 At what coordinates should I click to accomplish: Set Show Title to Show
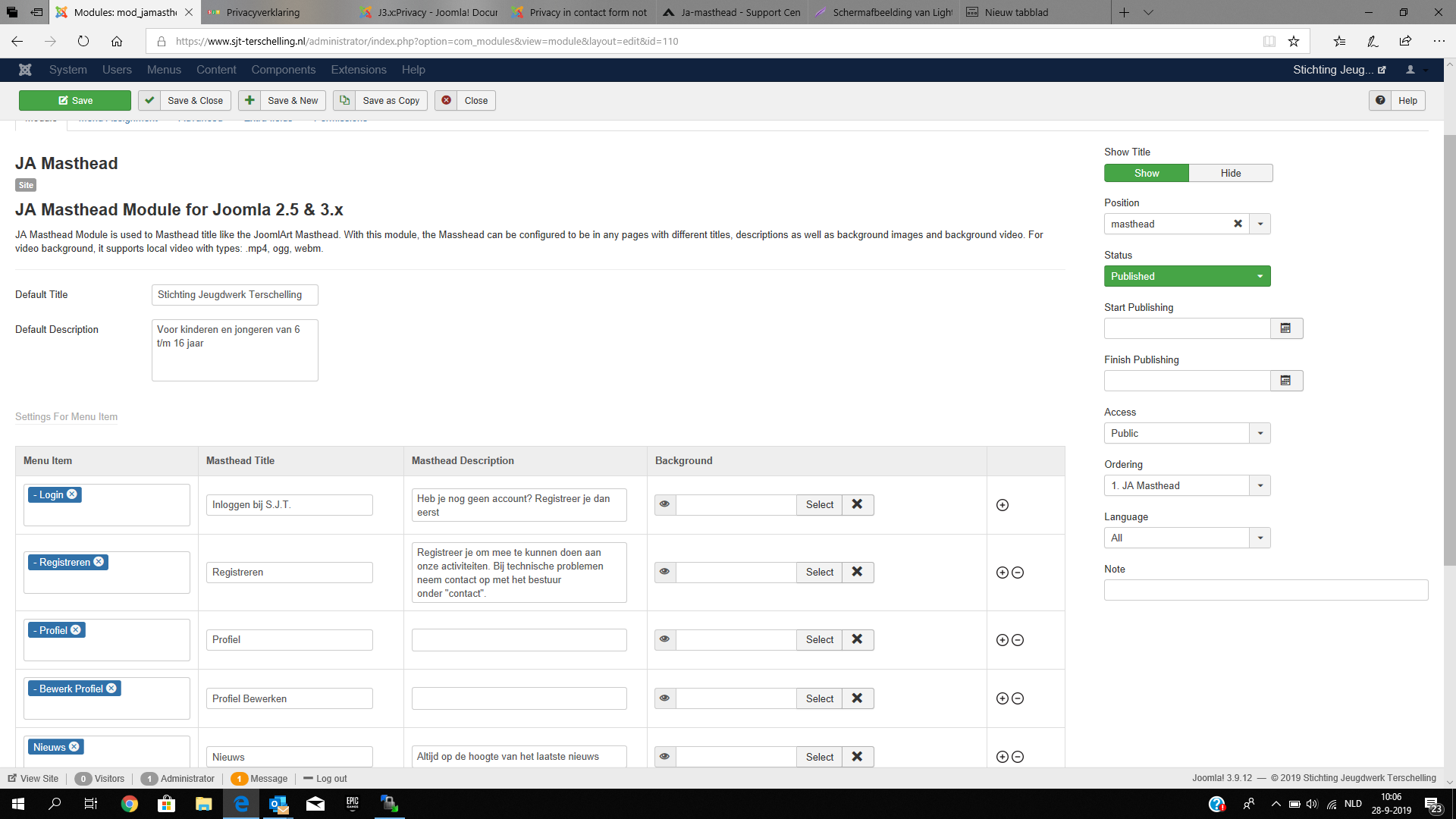coord(1146,173)
